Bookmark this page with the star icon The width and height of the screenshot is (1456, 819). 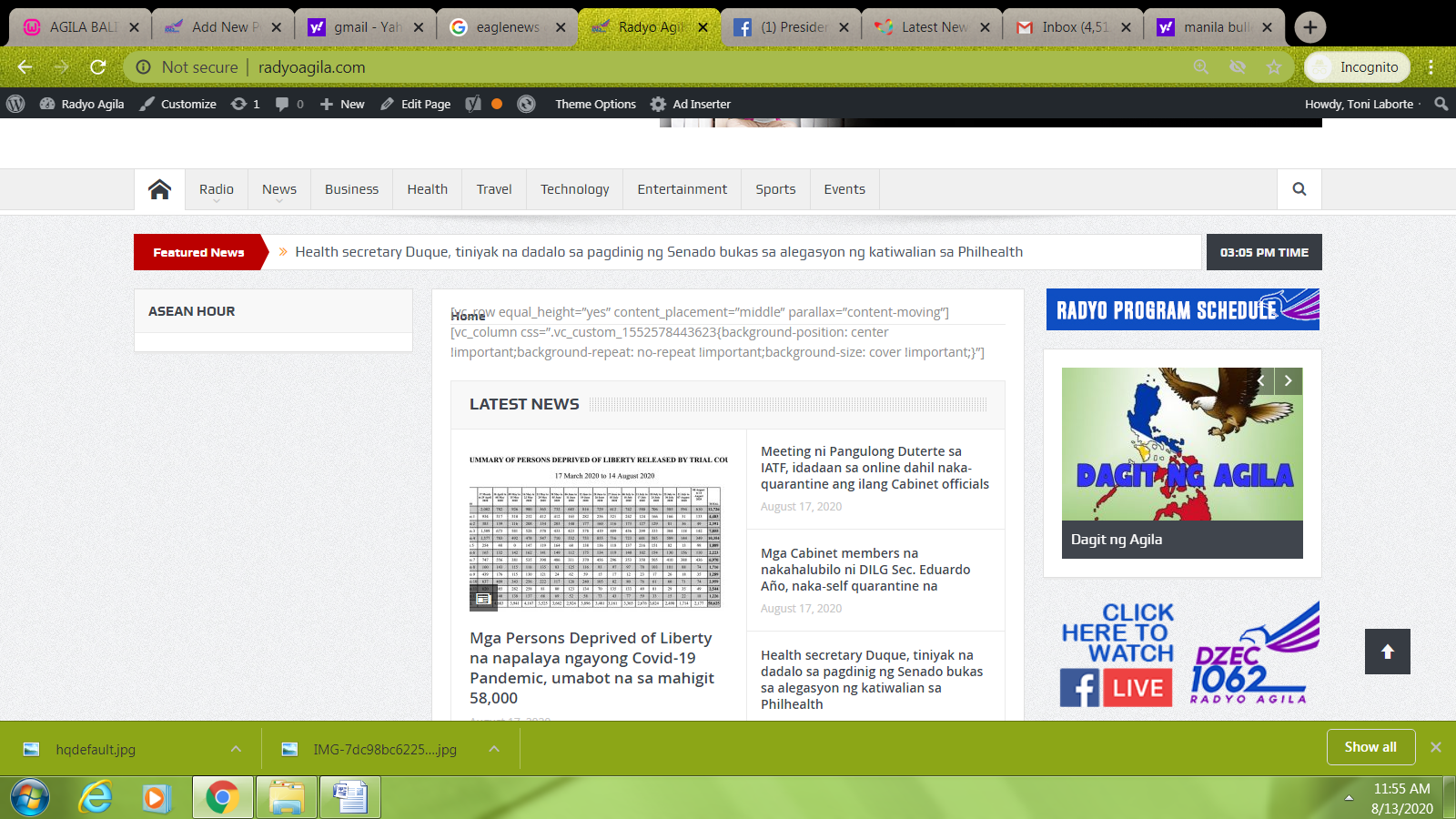(1274, 67)
